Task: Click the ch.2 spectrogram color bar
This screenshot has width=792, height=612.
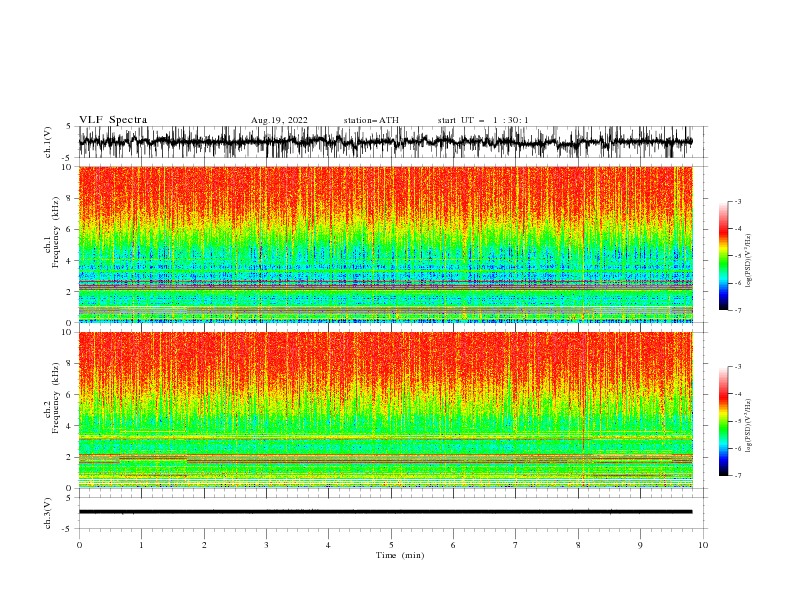Action: coord(723,421)
